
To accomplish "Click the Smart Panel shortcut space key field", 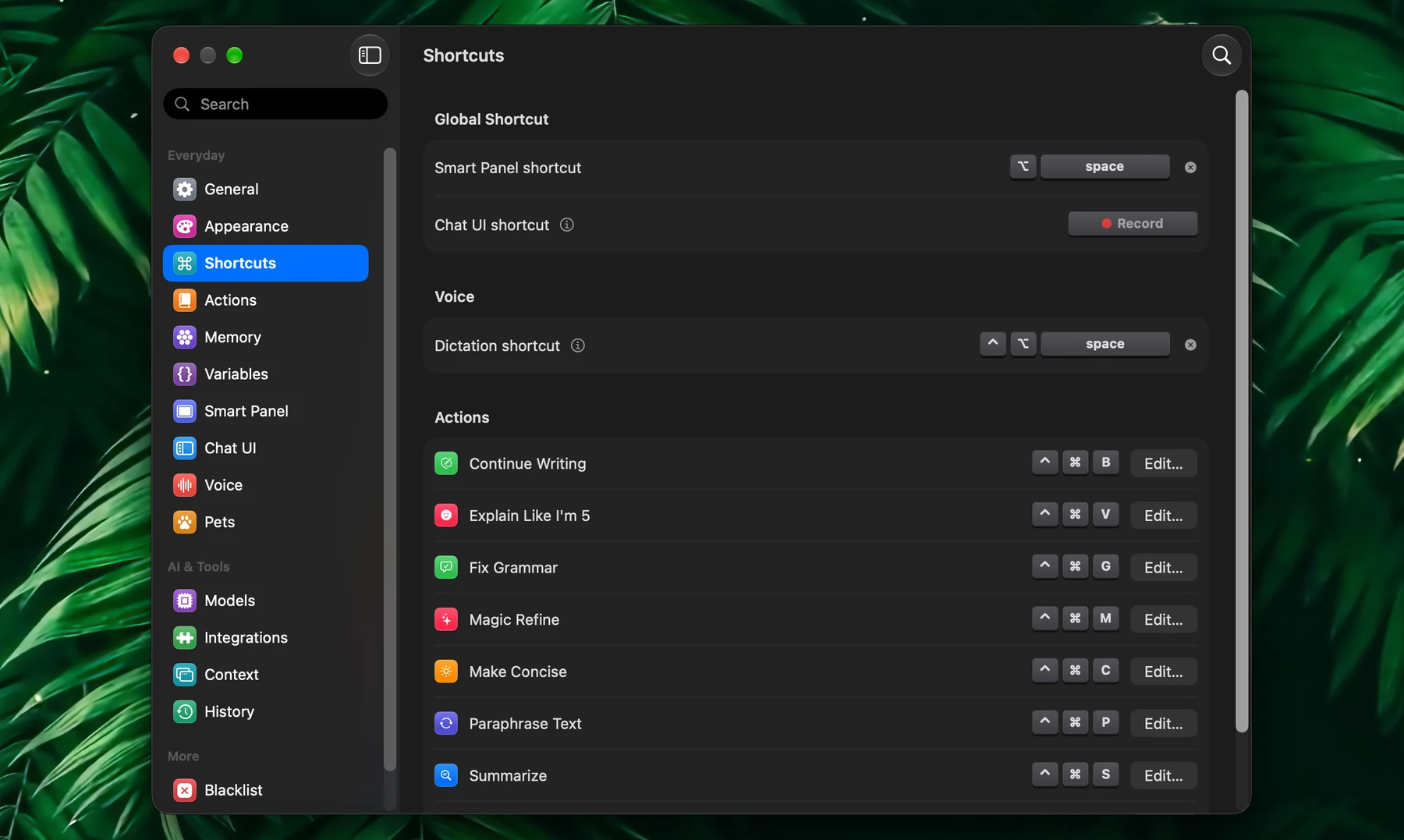I will (x=1104, y=167).
